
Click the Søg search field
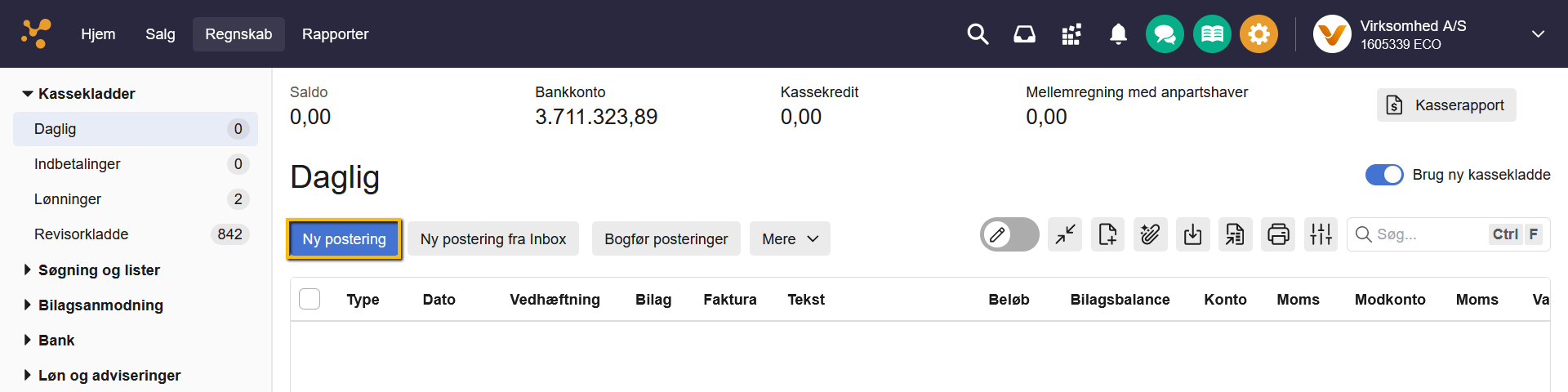click(x=1429, y=235)
